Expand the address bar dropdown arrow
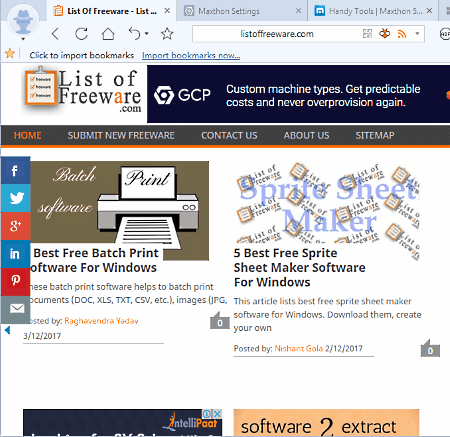The image size is (450, 437). coord(417,34)
